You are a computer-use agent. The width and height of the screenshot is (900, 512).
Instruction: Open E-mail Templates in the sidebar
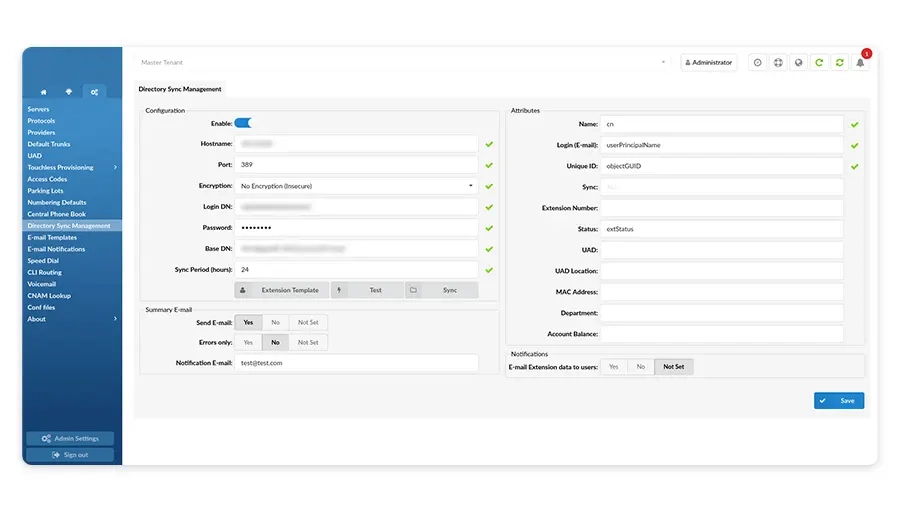[x=52, y=237]
